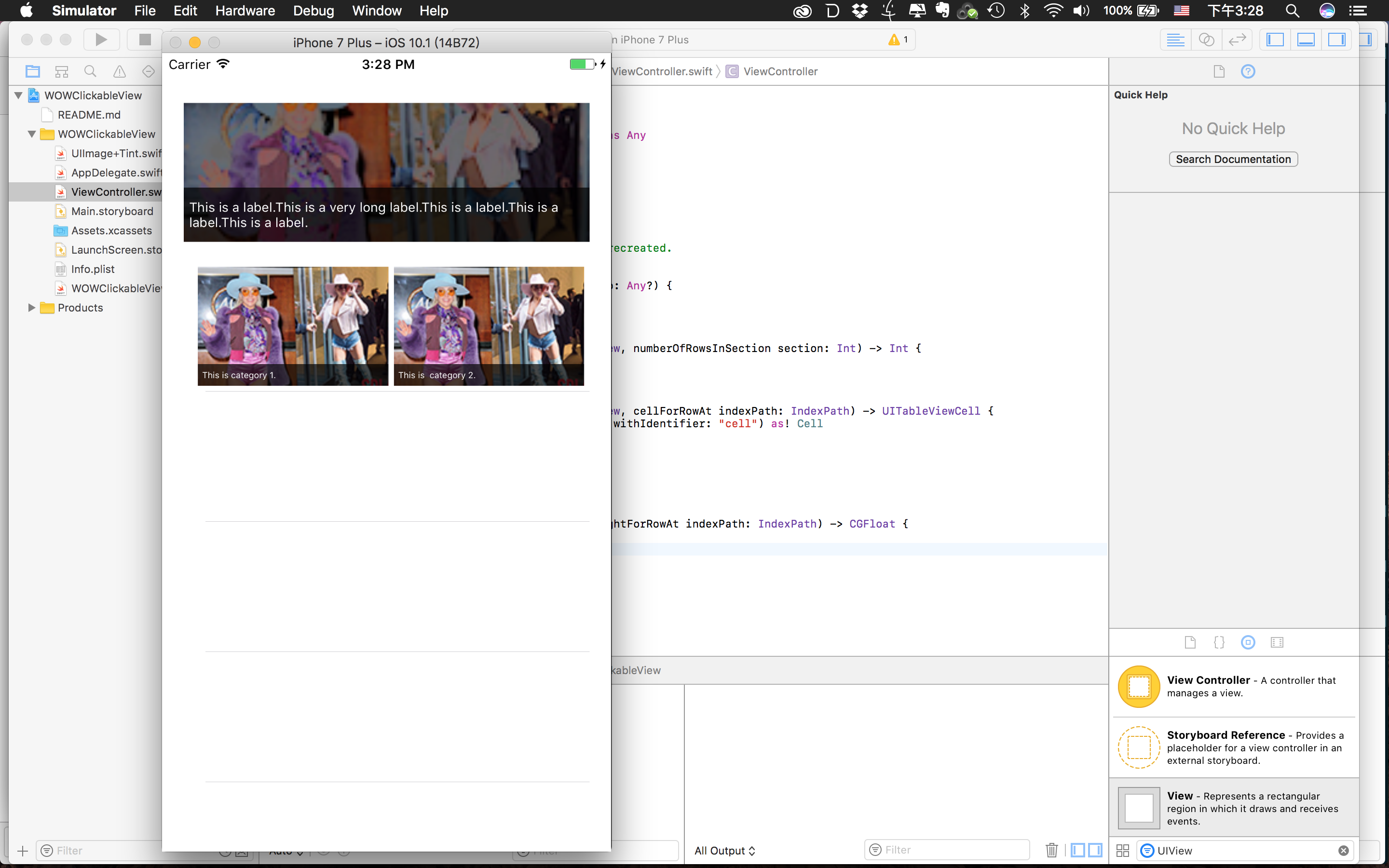Open the Debug menu in menu bar
Image resolution: width=1389 pixels, height=868 pixels.
coord(313,10)
